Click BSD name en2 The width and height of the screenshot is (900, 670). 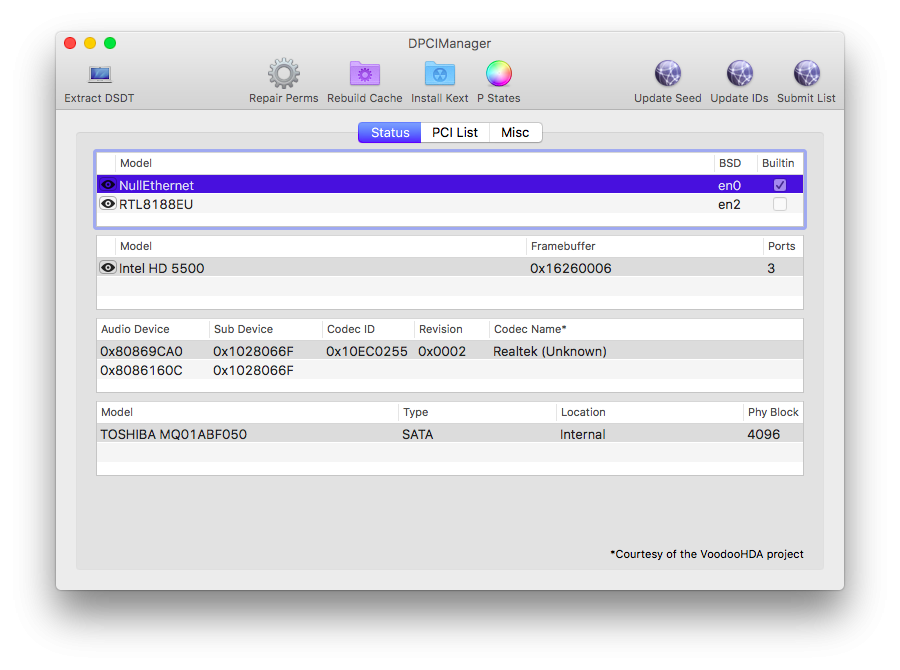[x=730, y=204]
